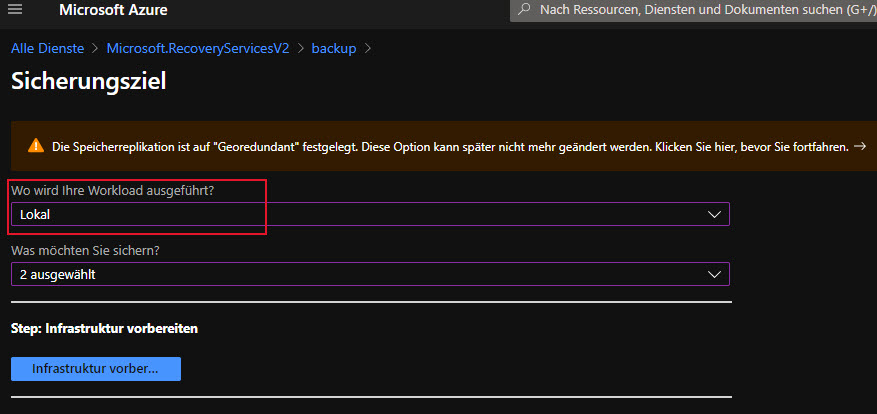Open the workload location dropdown showing Lokal
Viewport: 877px width, 414px height.
(370, 214)
